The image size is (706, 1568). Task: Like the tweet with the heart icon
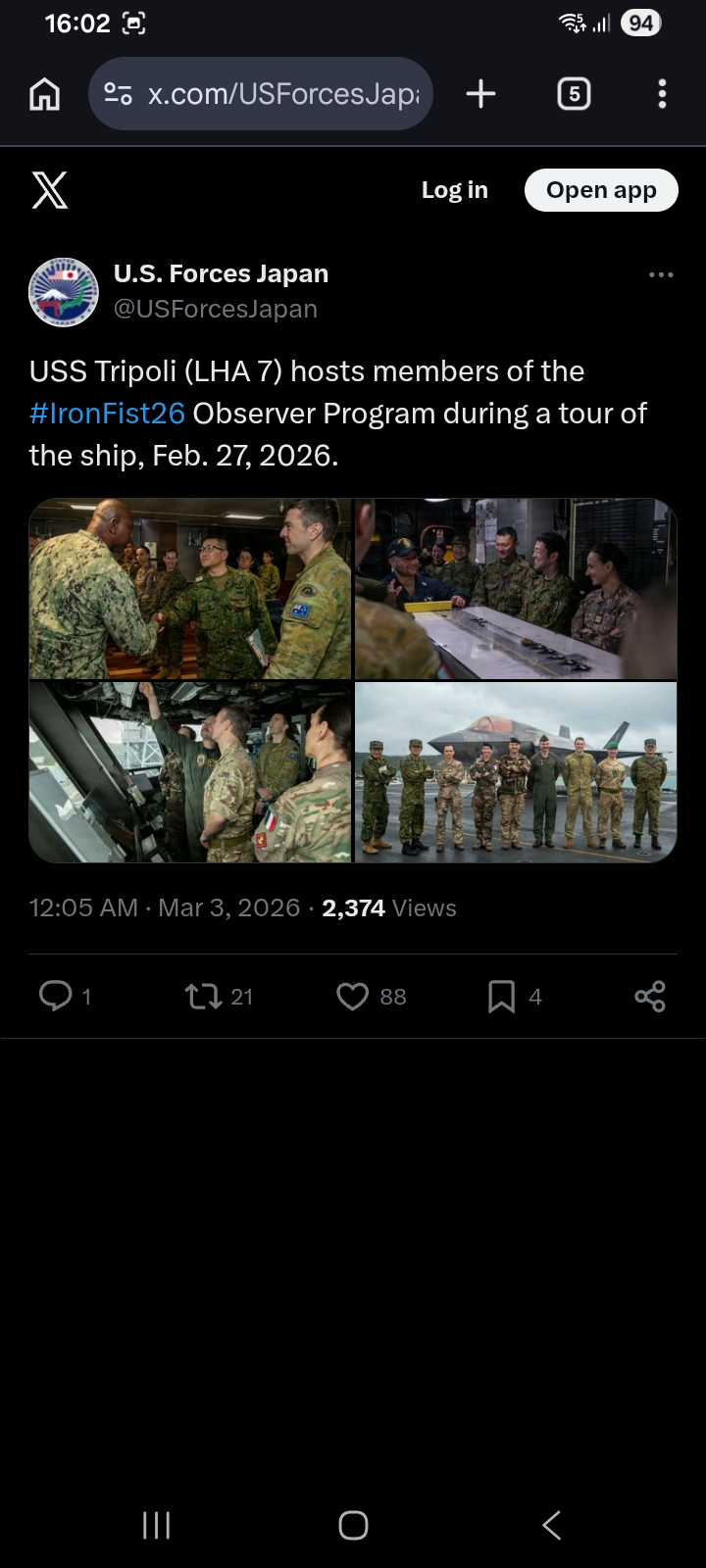(x=352, y=997)
